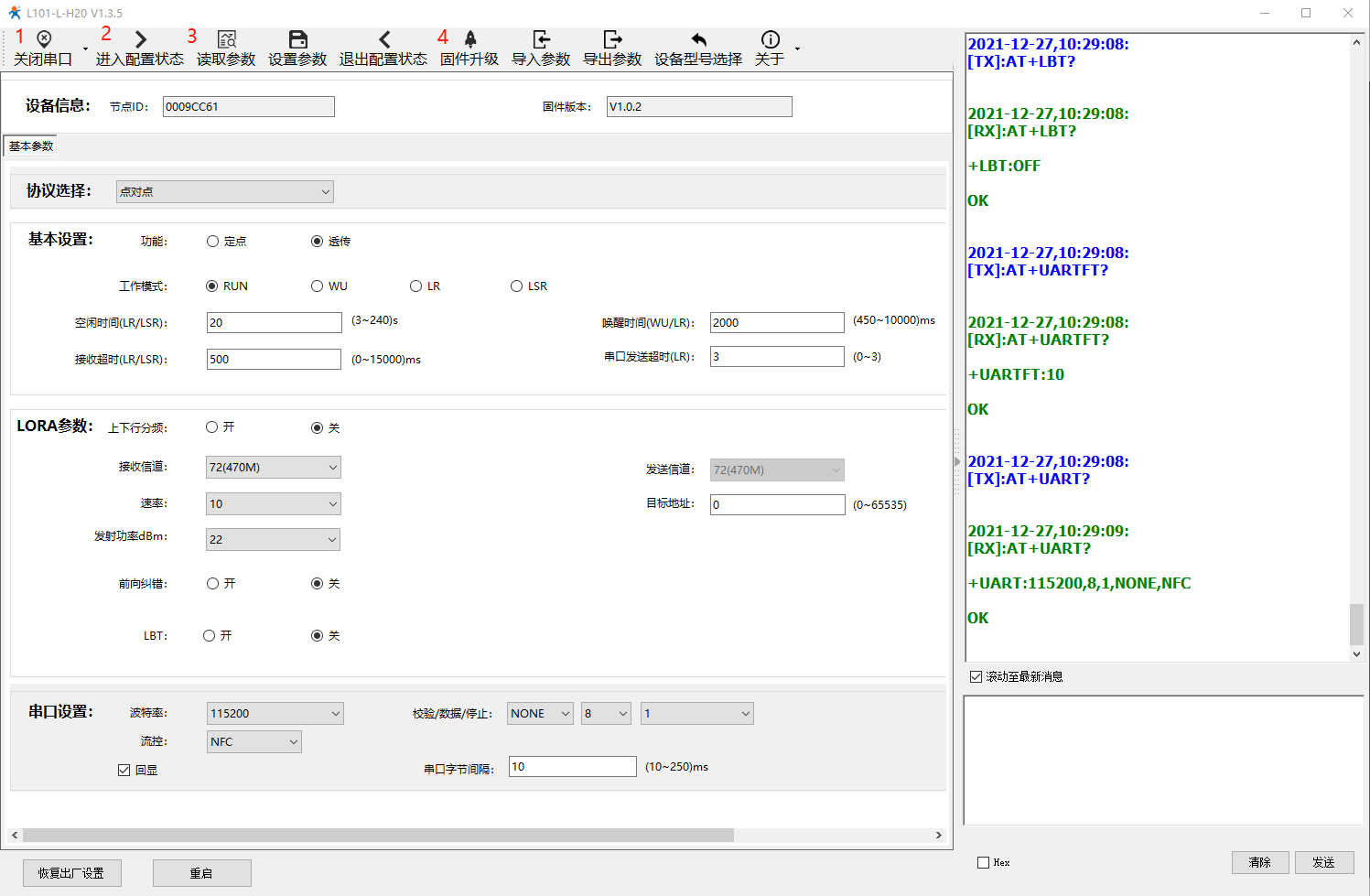The image size is (1370, 896).
Task: Click the 退出配置状态 back arrow icon
Action: pos(383,39)
